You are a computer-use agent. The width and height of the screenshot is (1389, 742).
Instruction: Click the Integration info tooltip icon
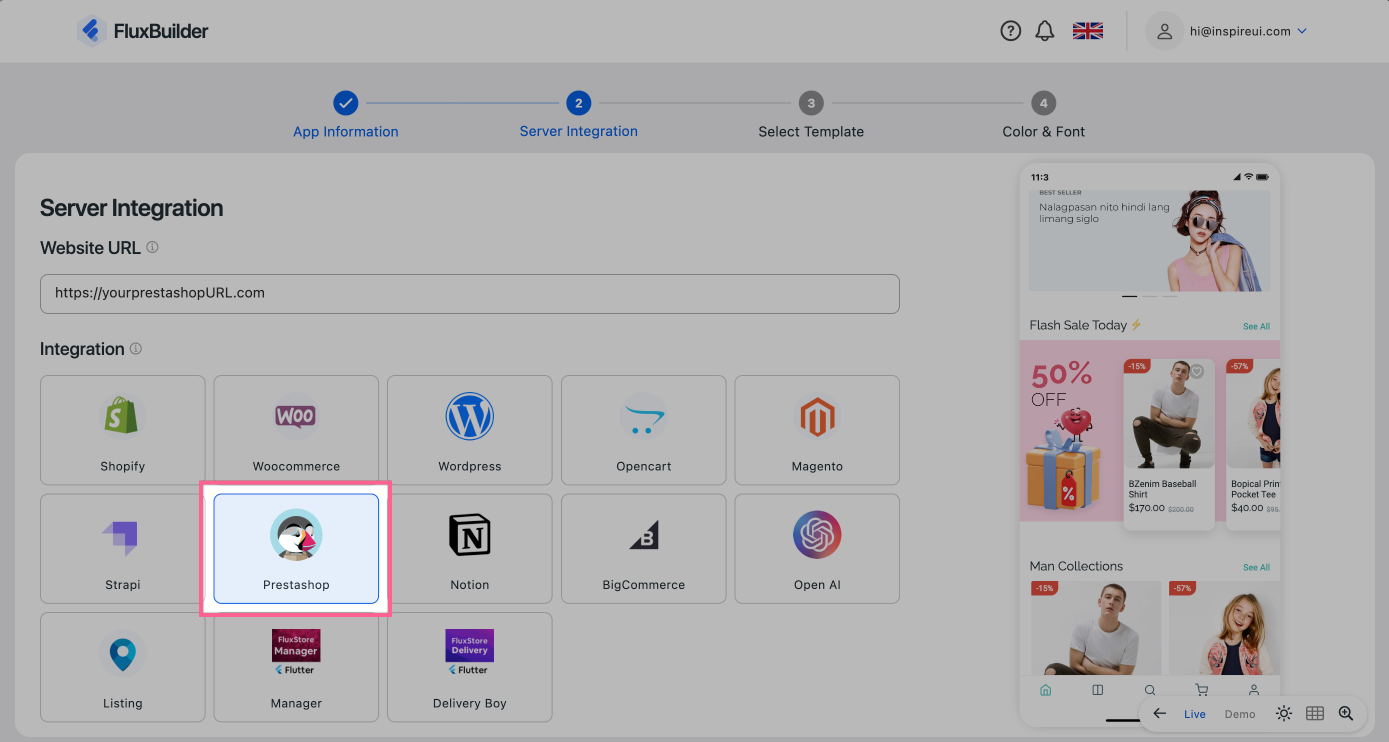point(136,349)
